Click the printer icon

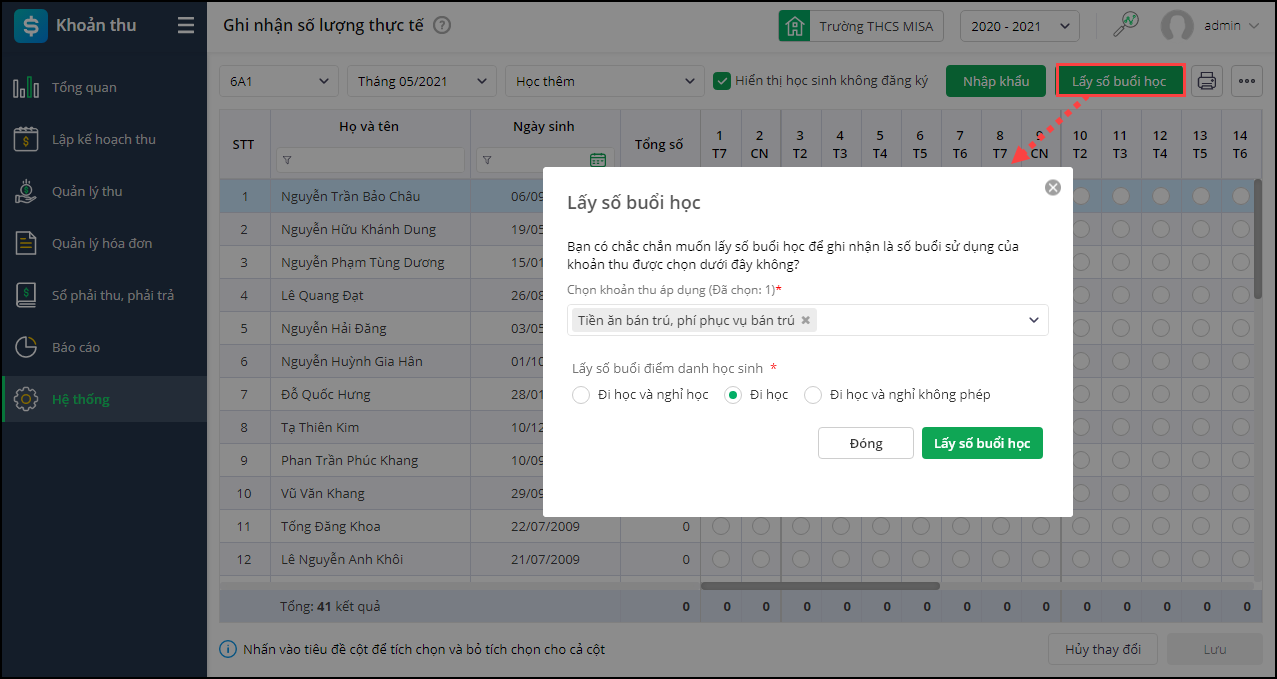(x=1207, y=81)
